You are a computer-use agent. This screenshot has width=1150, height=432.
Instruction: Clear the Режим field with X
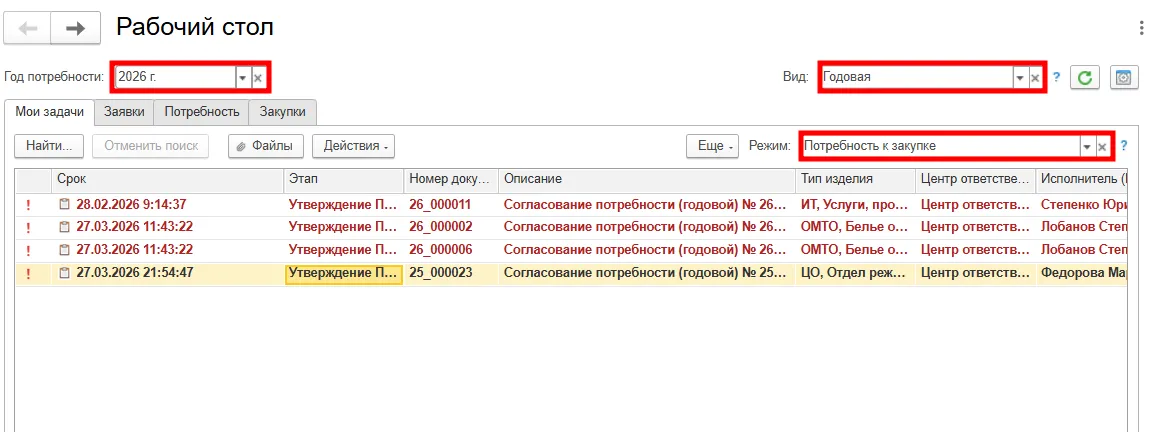(x=1102, y=146)
